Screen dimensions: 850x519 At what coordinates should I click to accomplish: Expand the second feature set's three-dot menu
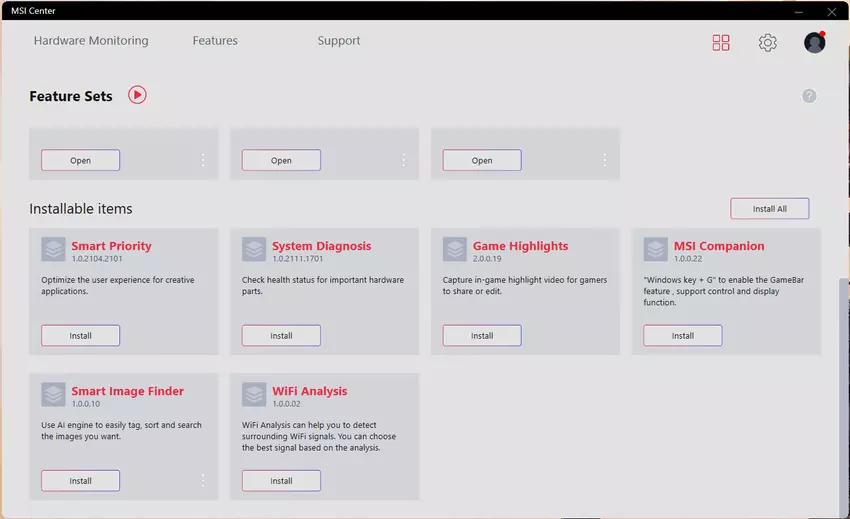404,160
